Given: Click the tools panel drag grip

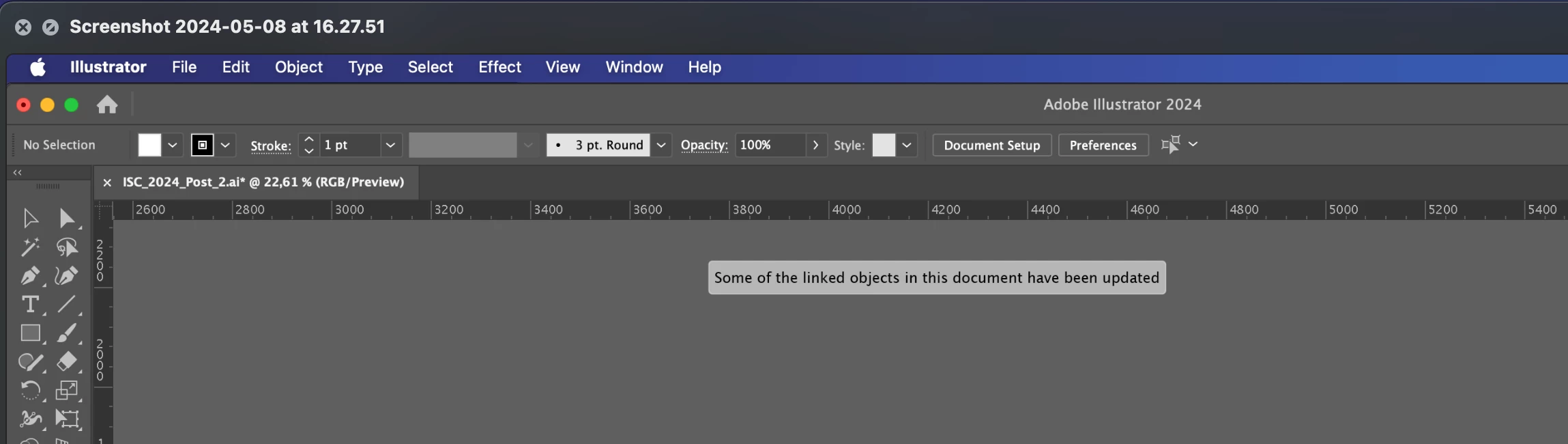Looking at the screenshot, I should (x=48, y=186).
